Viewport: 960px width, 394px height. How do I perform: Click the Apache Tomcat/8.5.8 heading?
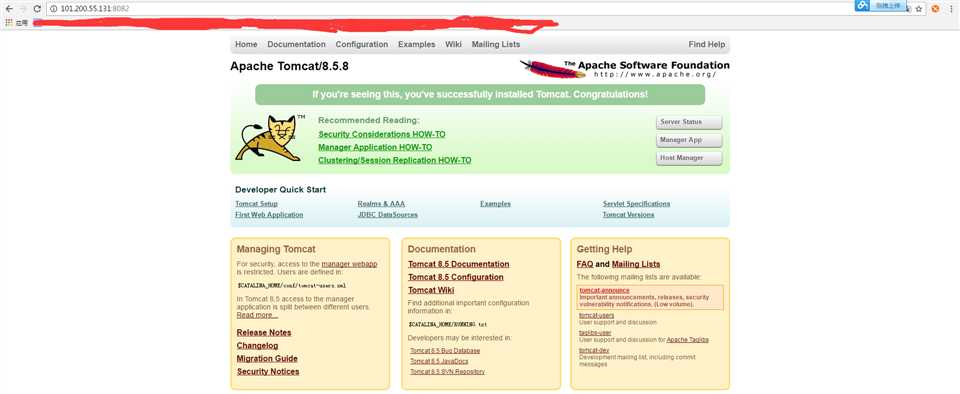(290, 66)
